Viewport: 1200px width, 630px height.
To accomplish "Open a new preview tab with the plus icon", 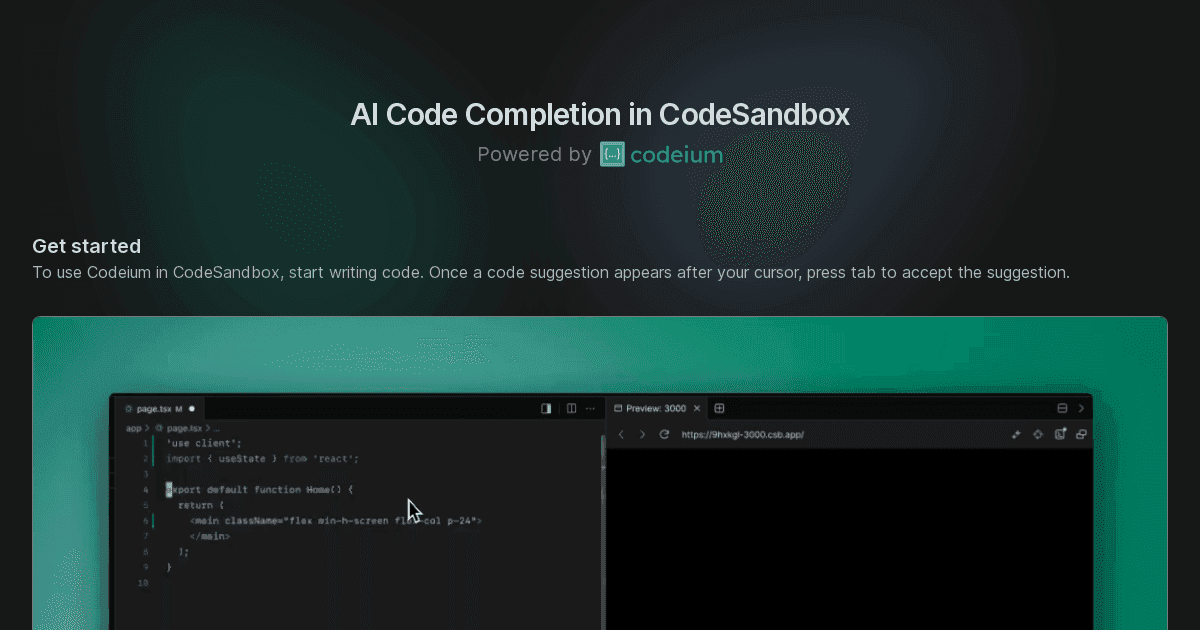I will [x=719, y=408].
